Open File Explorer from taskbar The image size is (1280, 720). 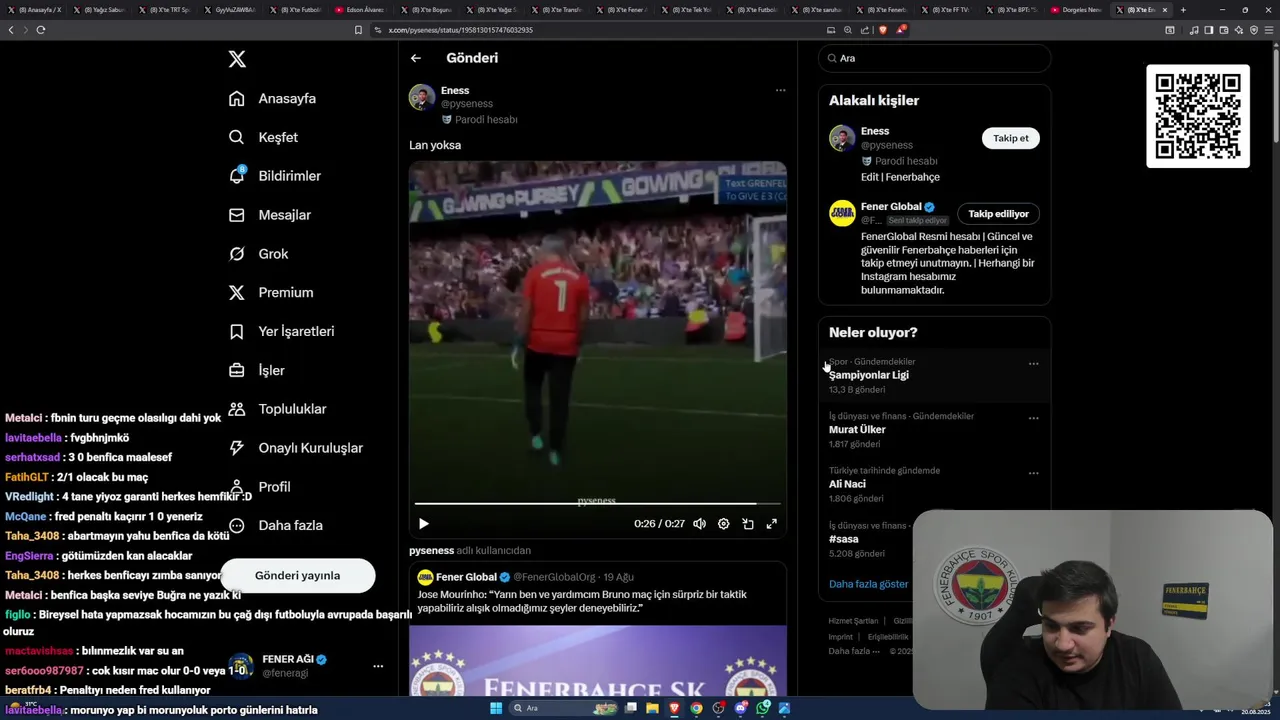click(652, 708)
